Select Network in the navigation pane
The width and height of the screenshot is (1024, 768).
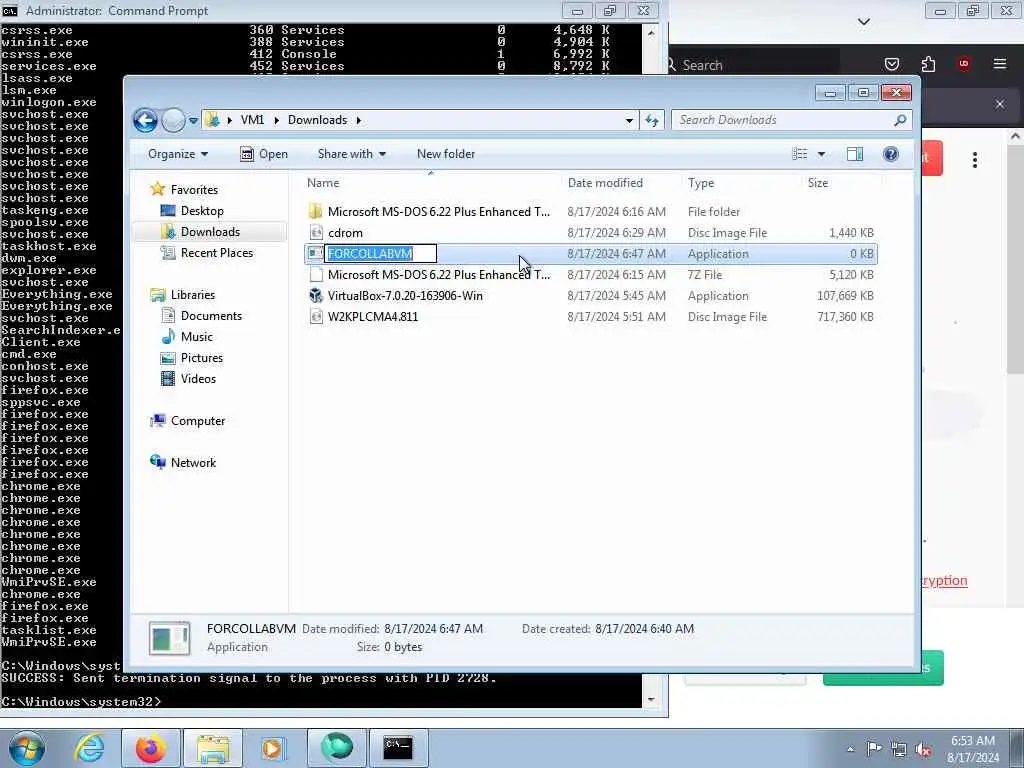193,462
